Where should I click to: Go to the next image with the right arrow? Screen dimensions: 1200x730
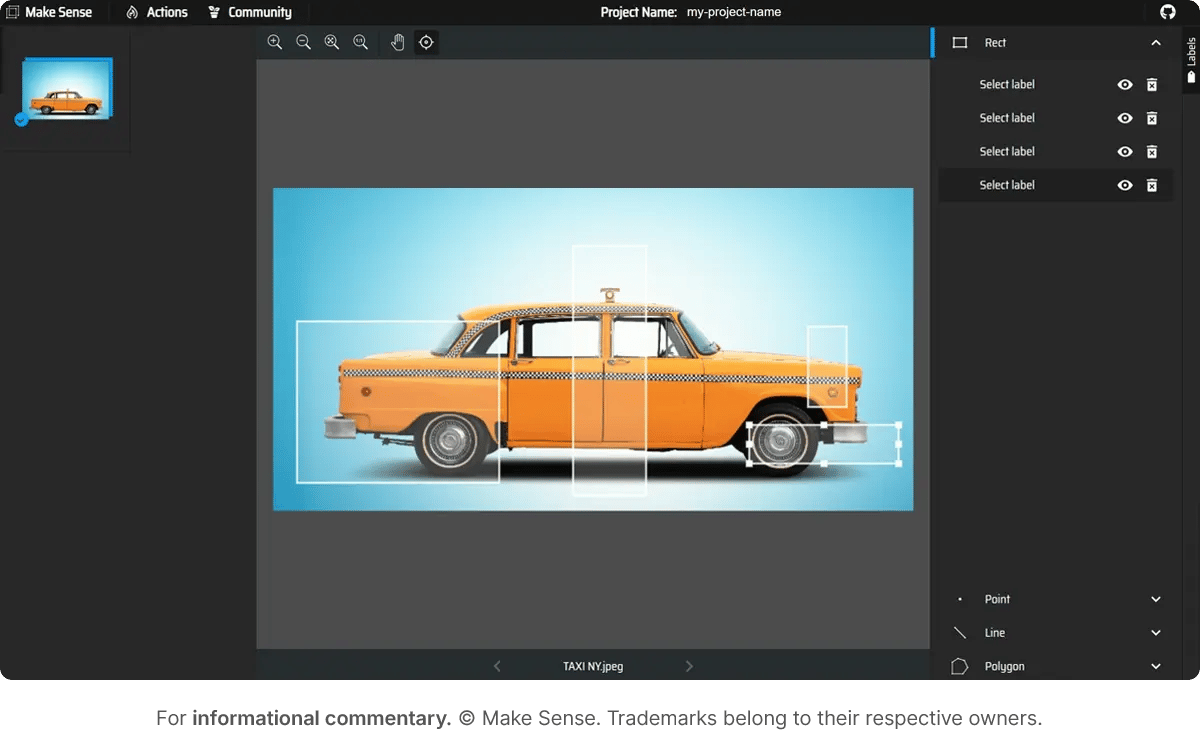[689, 665]
